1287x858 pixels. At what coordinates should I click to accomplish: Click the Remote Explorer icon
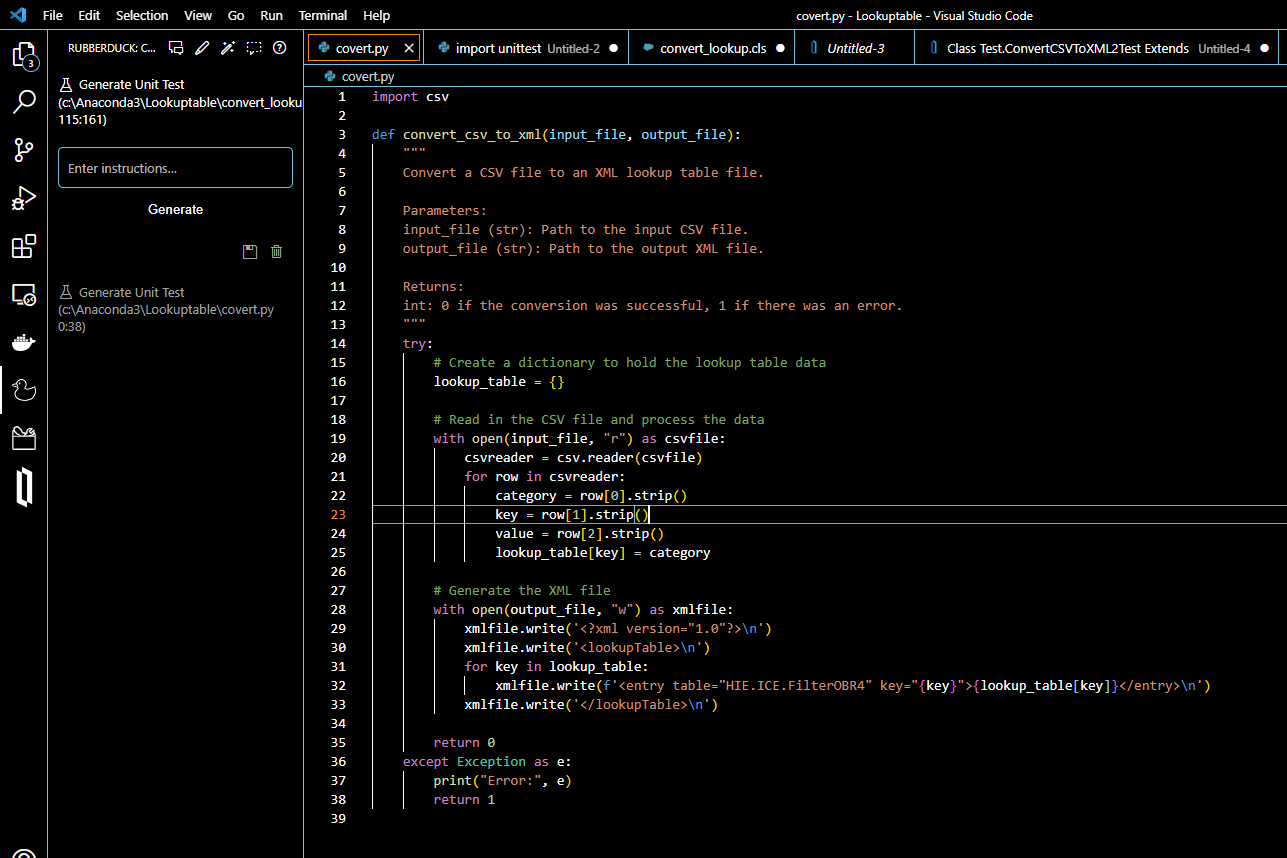23,294
